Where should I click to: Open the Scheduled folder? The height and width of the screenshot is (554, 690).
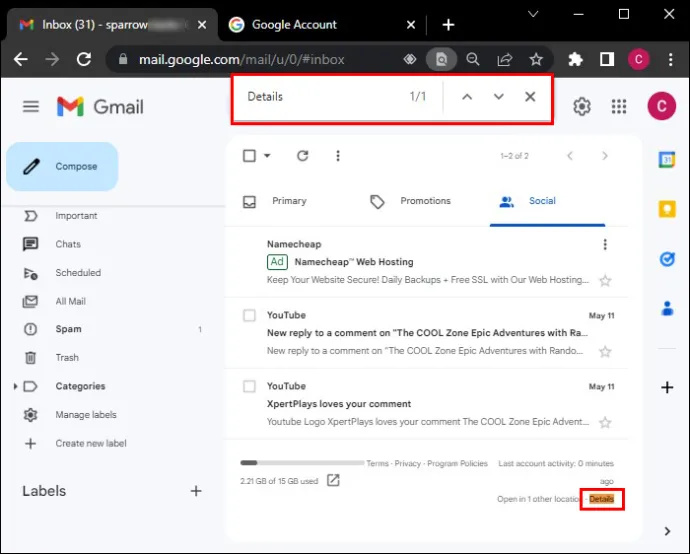point(78,273)
